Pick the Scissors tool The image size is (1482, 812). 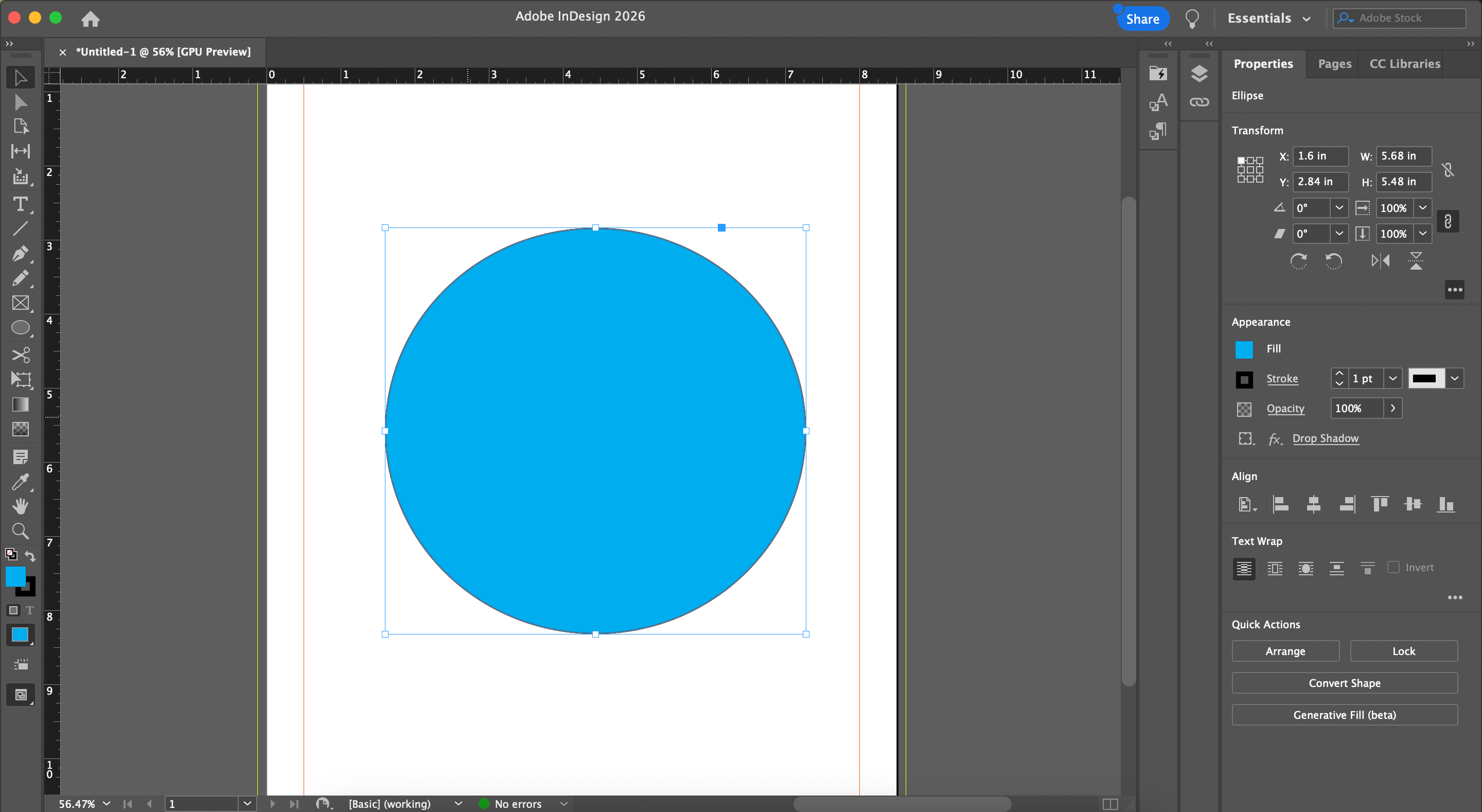tap(20, 355)
